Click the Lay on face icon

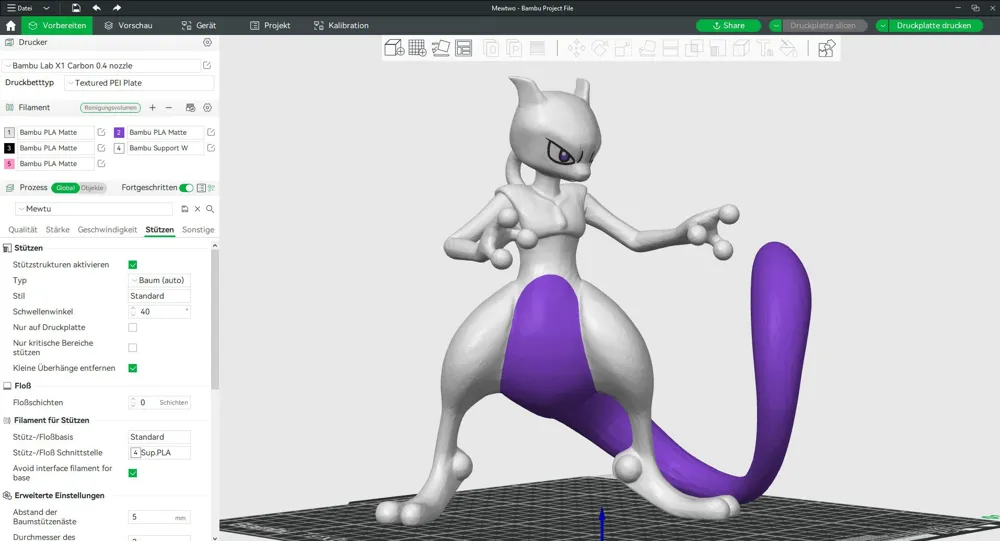(x=647, y=48)
